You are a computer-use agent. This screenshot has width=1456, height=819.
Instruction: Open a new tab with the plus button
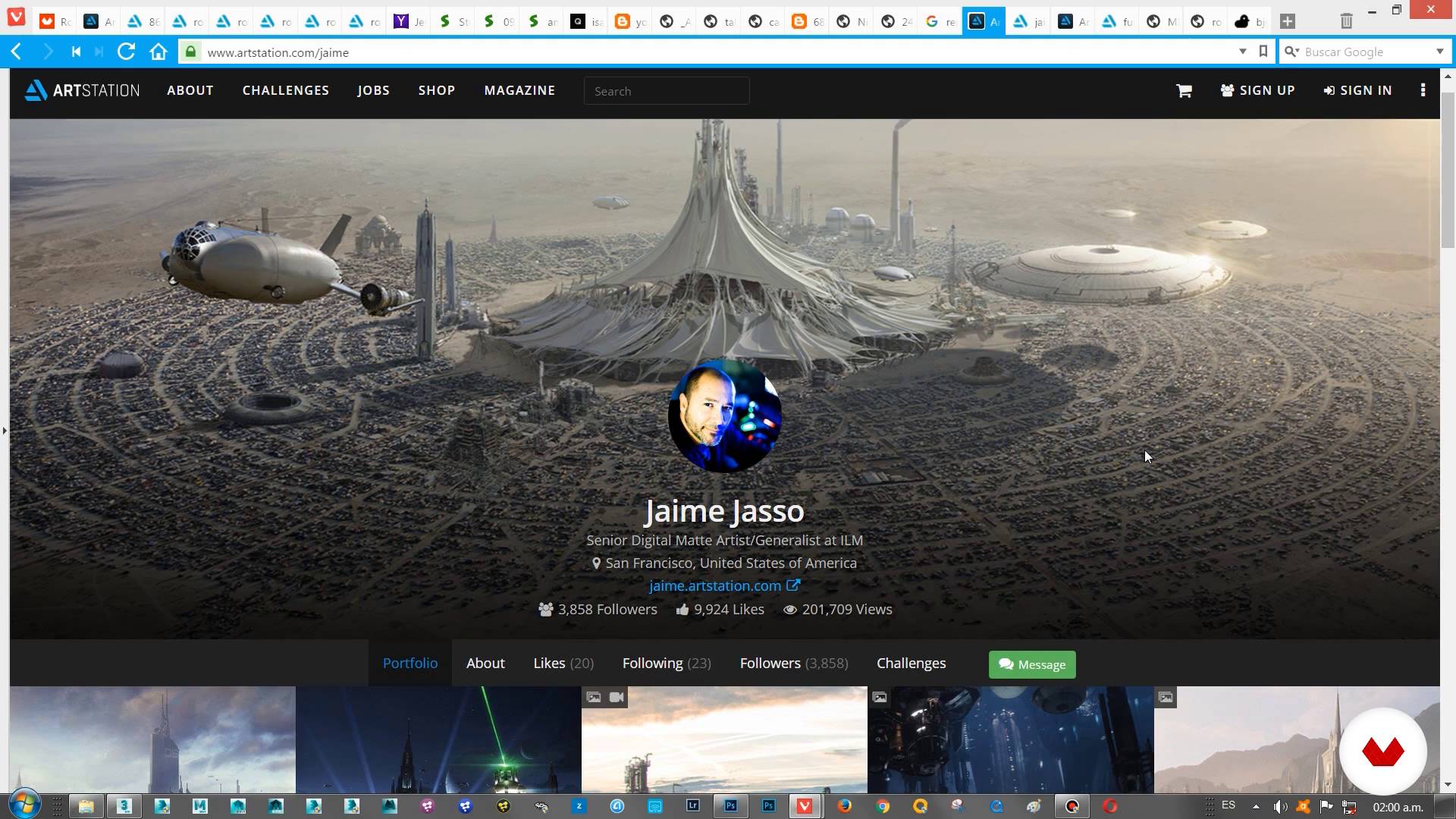click(1287, 21)
